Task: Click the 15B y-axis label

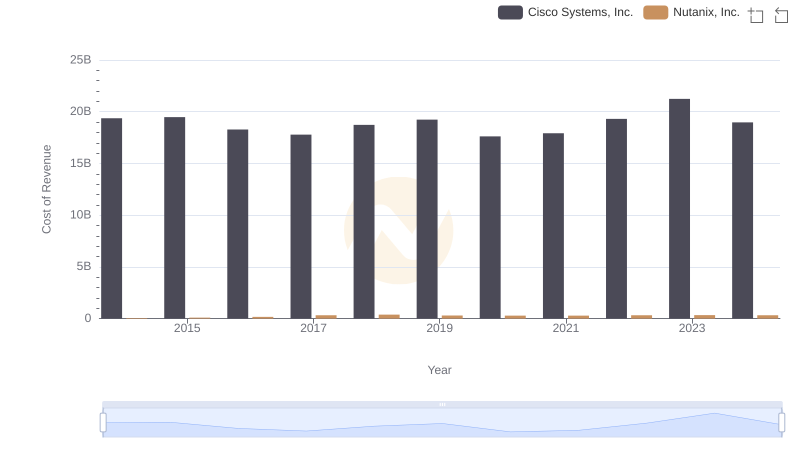Action: (81, 163)
